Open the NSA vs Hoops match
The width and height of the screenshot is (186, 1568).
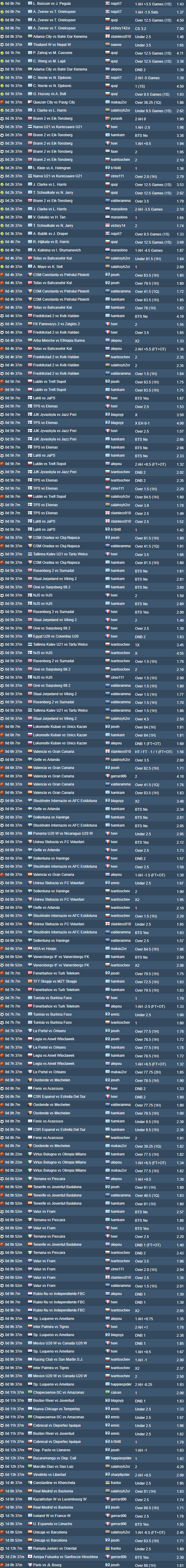tap(44, 948)
